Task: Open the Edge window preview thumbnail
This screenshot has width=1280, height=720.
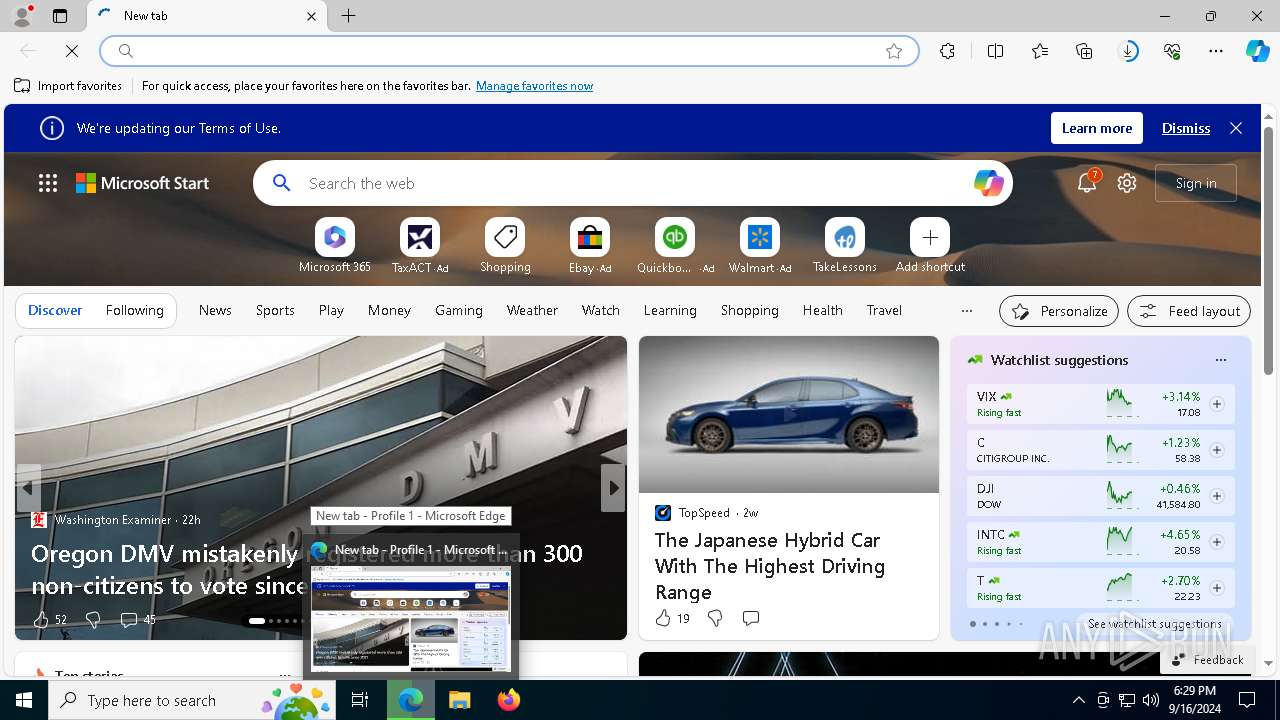Action: pyautogui.click(x=411, y=617)
